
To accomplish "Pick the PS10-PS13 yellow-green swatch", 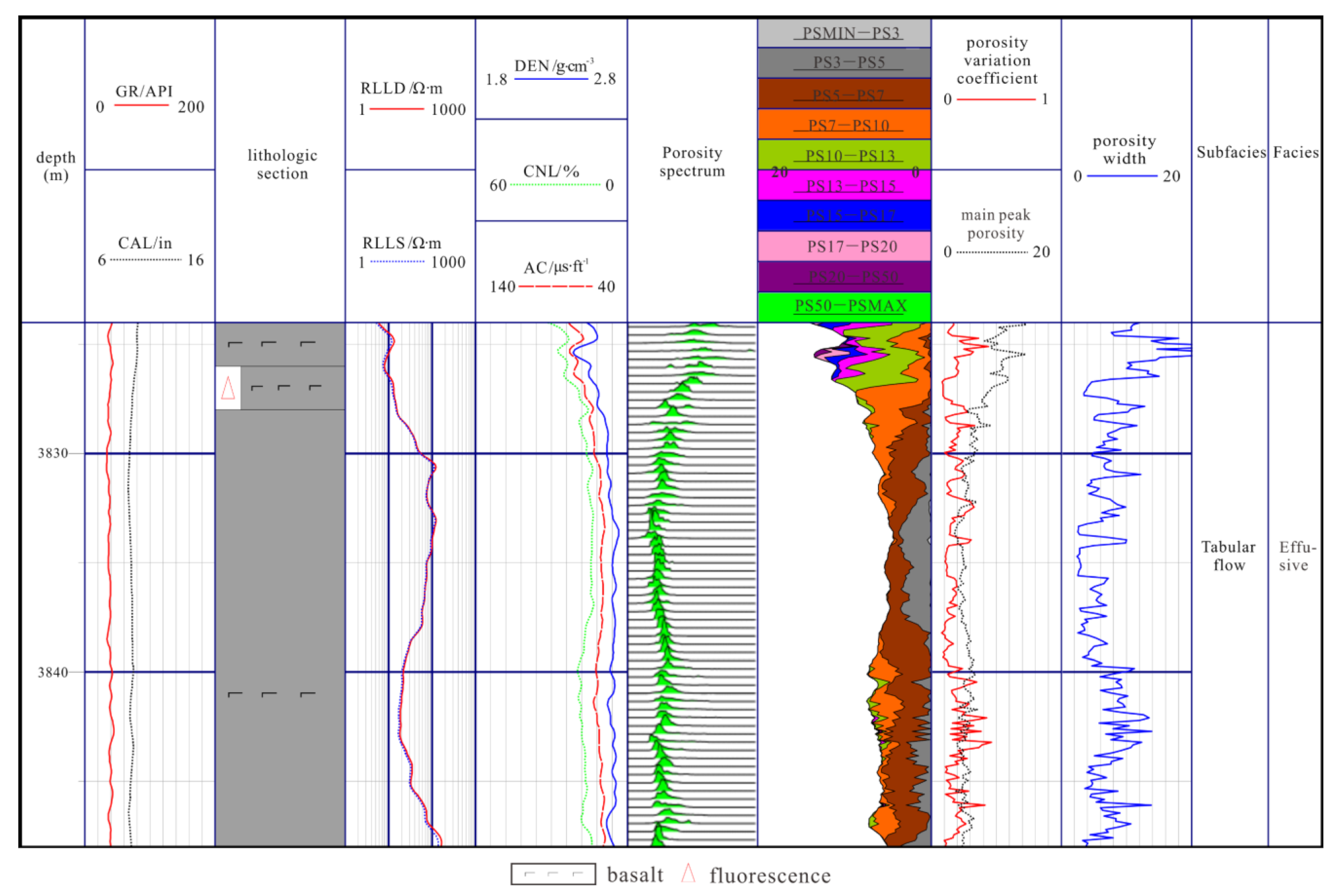I will (x=844, y=155).
